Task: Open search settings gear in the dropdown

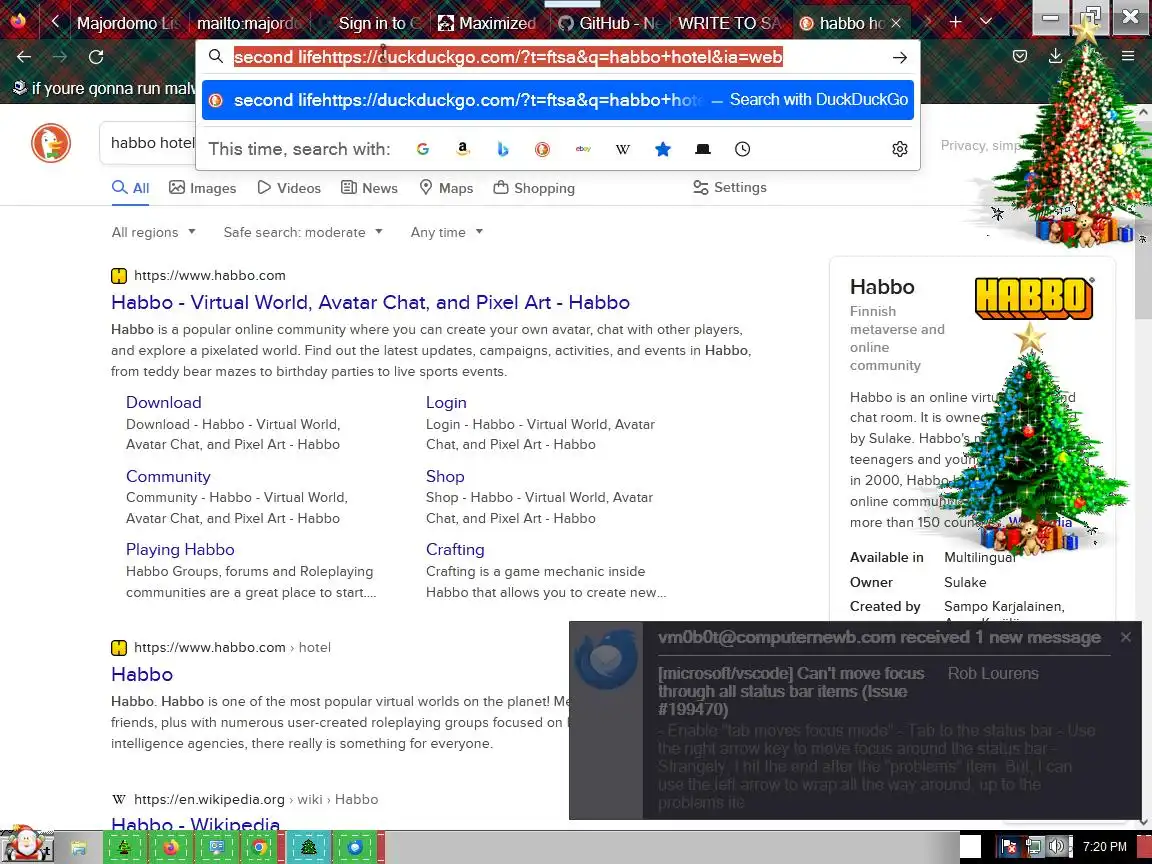Action: coord(899,149)
